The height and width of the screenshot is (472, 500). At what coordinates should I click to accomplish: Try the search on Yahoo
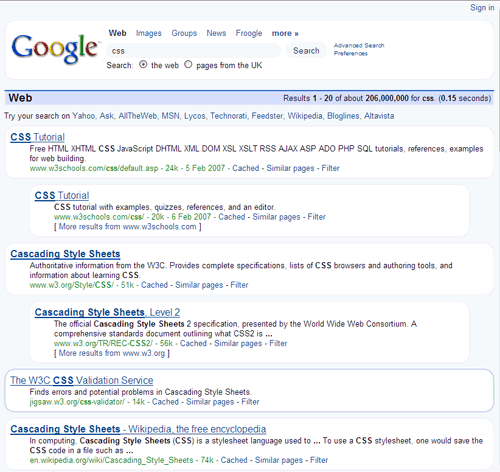point(84,116)
